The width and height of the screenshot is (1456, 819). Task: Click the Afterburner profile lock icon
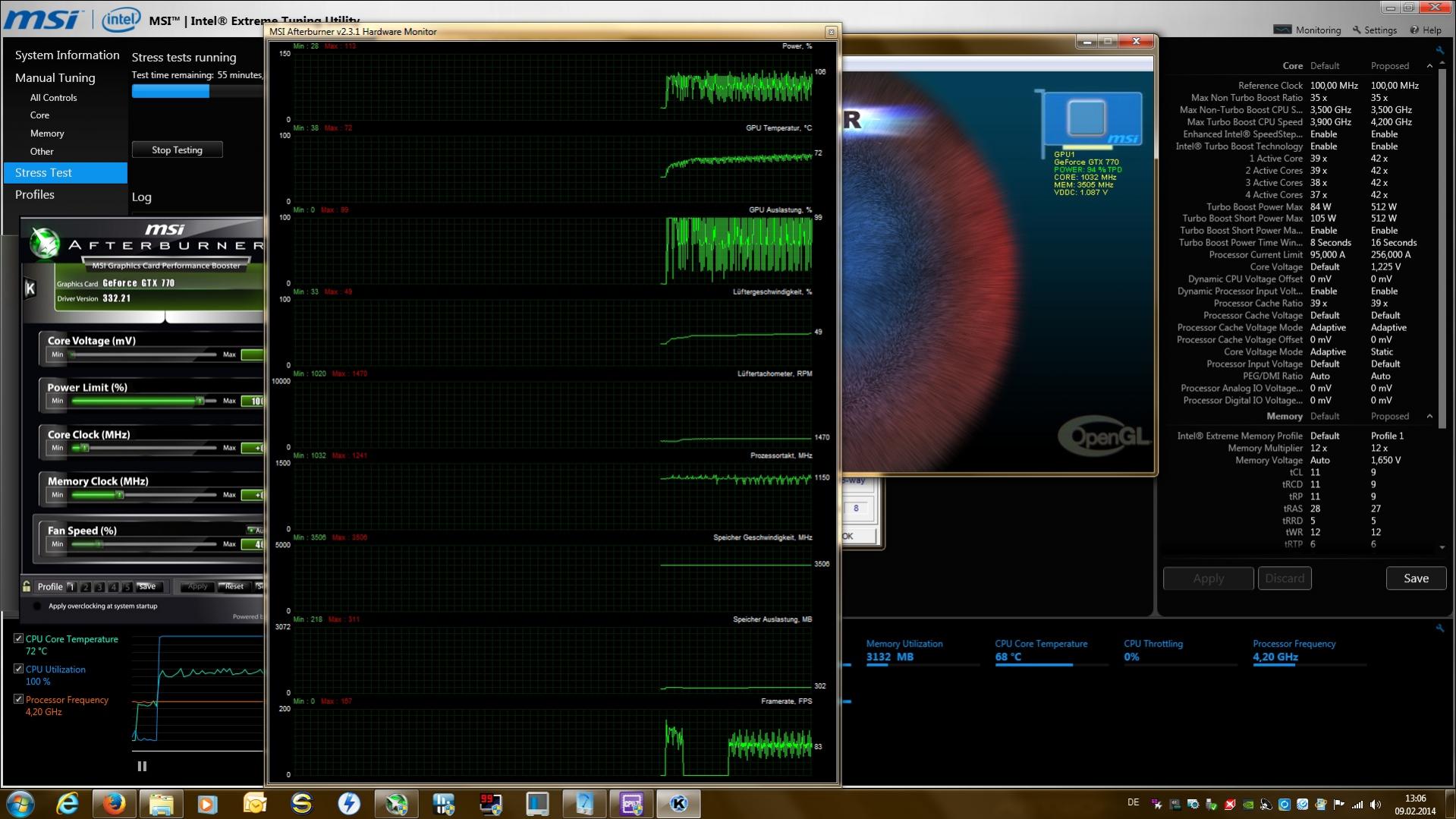pos(27,586)
